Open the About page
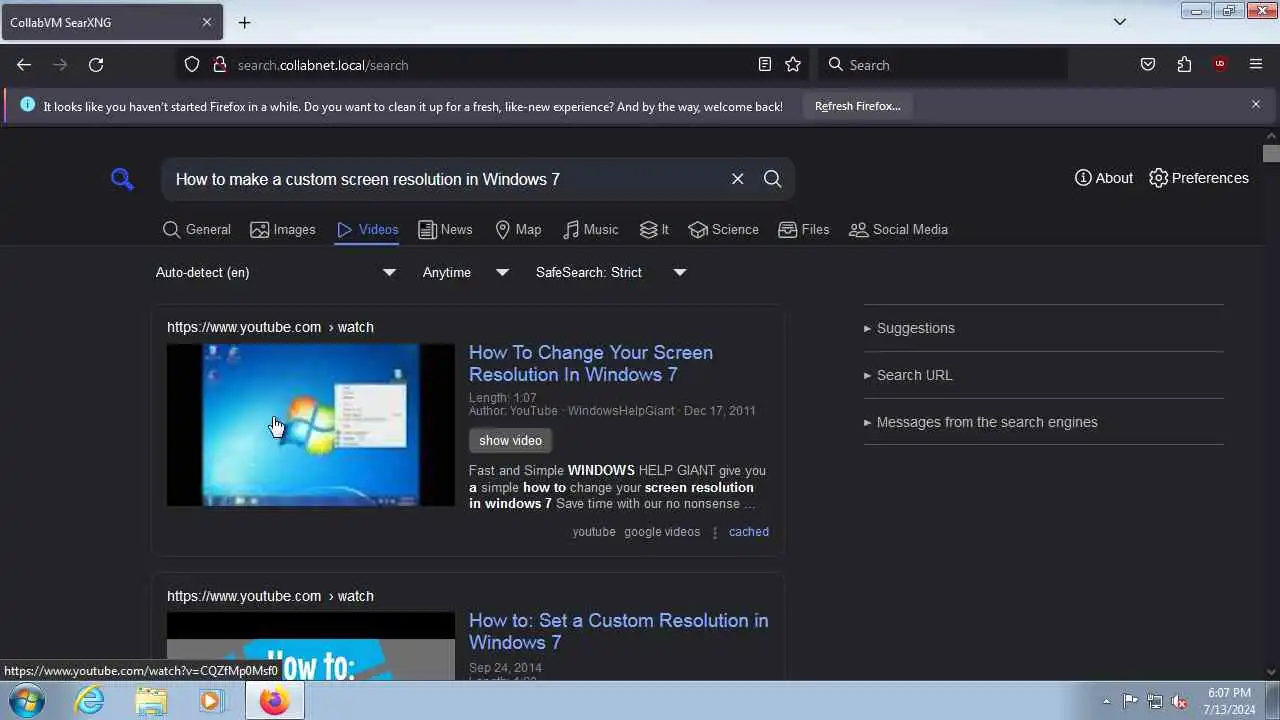The width and height of the screenshot is (1280, 720). click(1103, 178)
